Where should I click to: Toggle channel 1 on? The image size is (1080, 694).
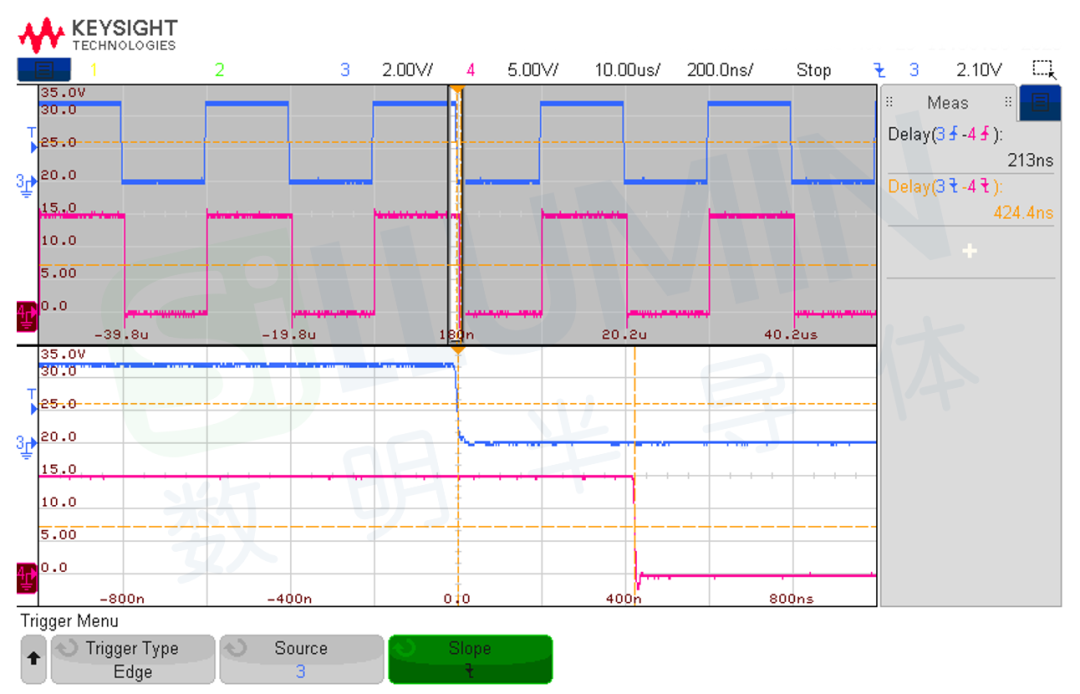pos(93,70)
